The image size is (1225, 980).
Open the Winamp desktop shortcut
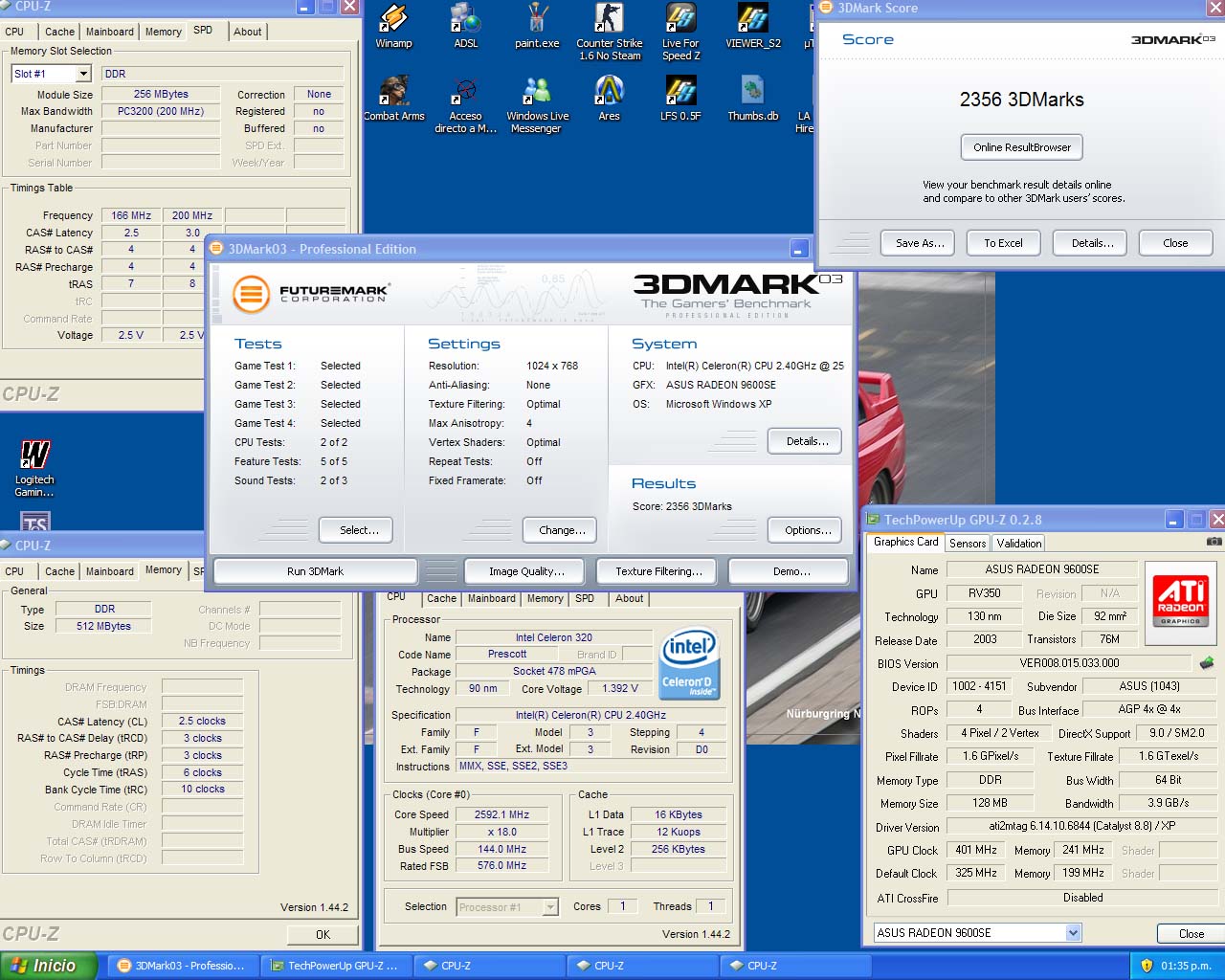[393, 26]
